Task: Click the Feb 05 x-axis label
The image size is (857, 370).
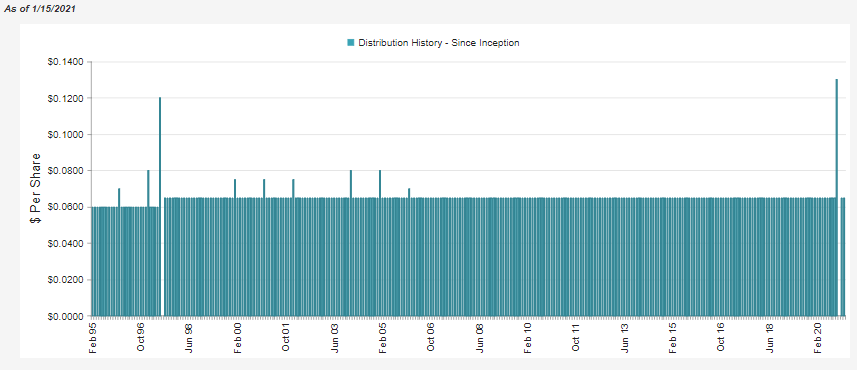Action: (382, 338)
